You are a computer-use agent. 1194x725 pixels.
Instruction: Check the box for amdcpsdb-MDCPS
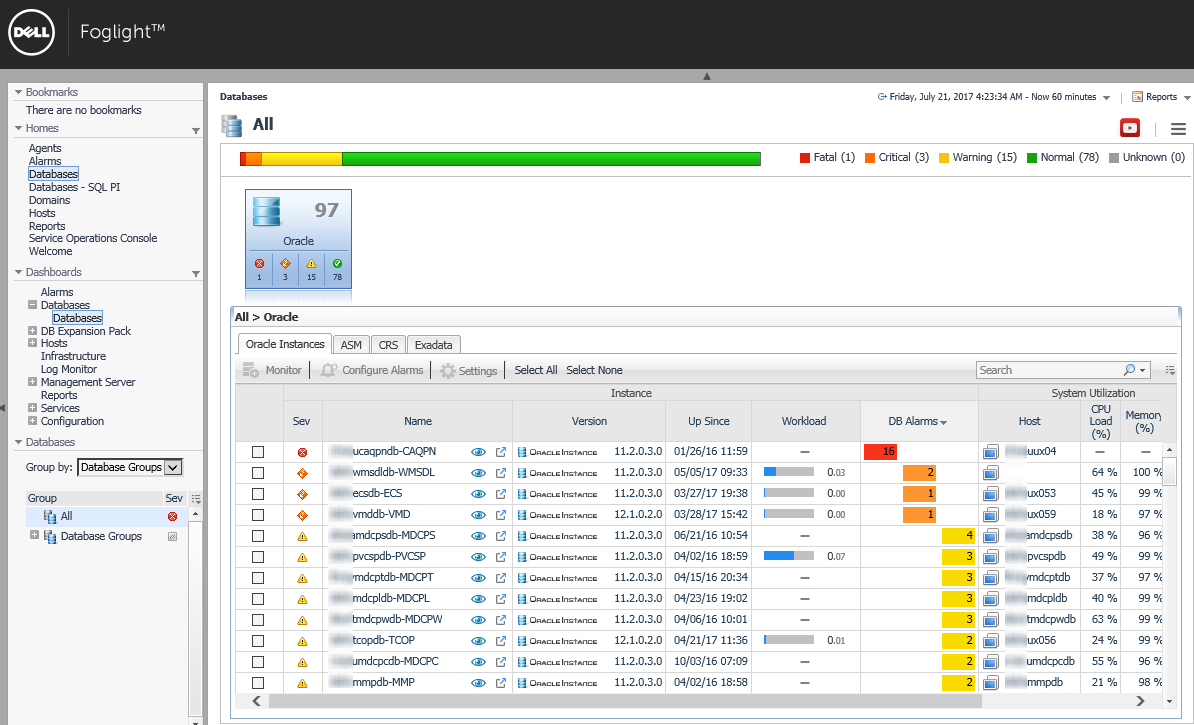[x=258, y=536]
